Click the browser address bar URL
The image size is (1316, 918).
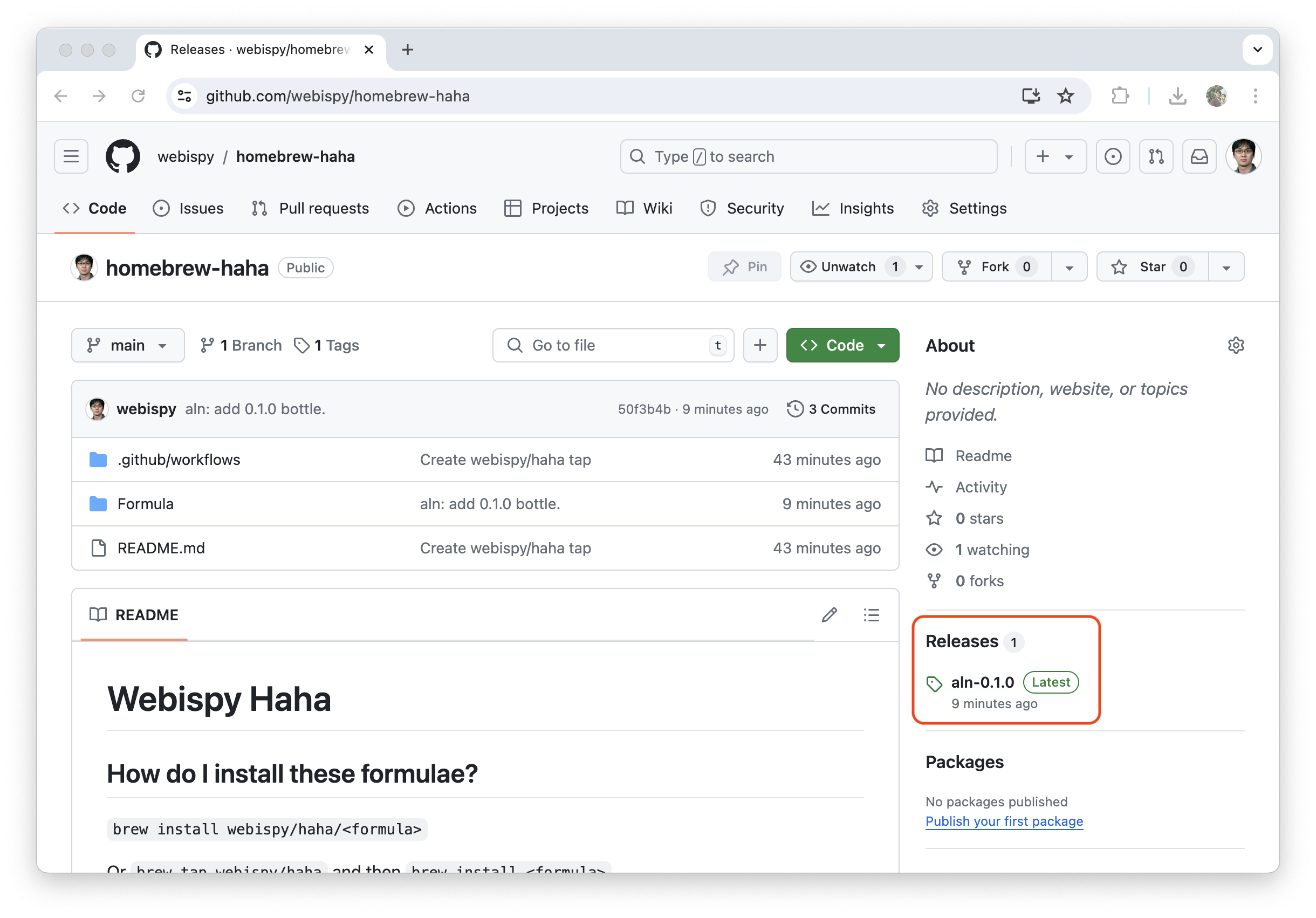click(338, 95)
